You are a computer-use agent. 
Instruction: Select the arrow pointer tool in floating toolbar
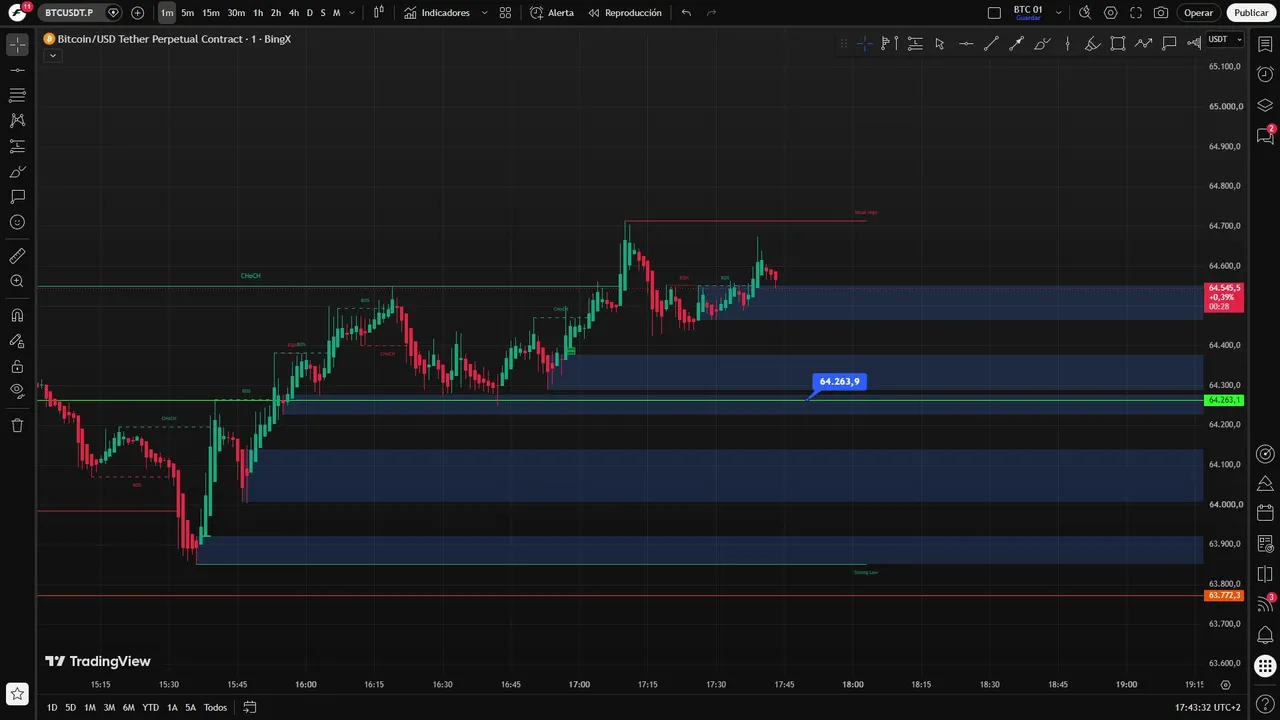(x=940, y=43)
